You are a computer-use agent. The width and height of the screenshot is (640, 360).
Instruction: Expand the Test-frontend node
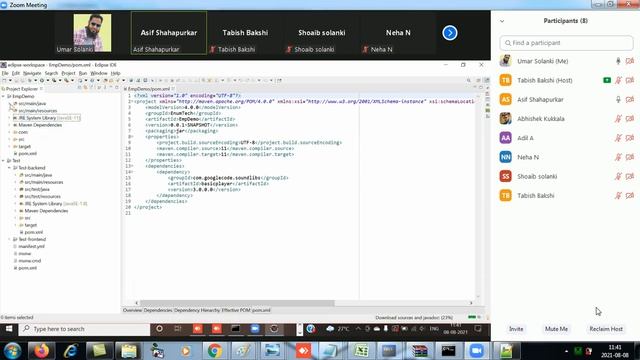click(x=9, y=239)
